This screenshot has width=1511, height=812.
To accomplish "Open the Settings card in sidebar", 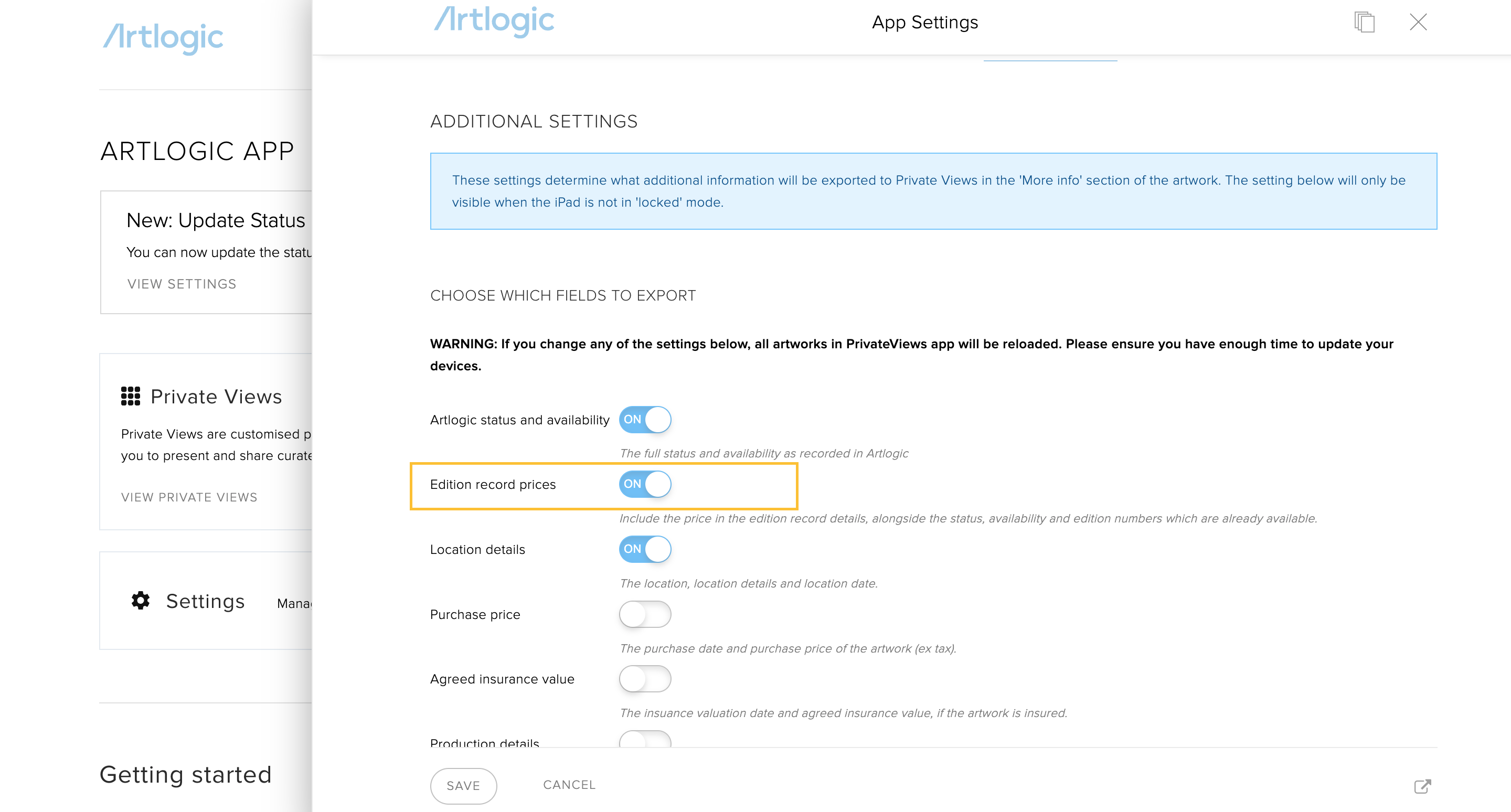I will (x=206, y=601).
